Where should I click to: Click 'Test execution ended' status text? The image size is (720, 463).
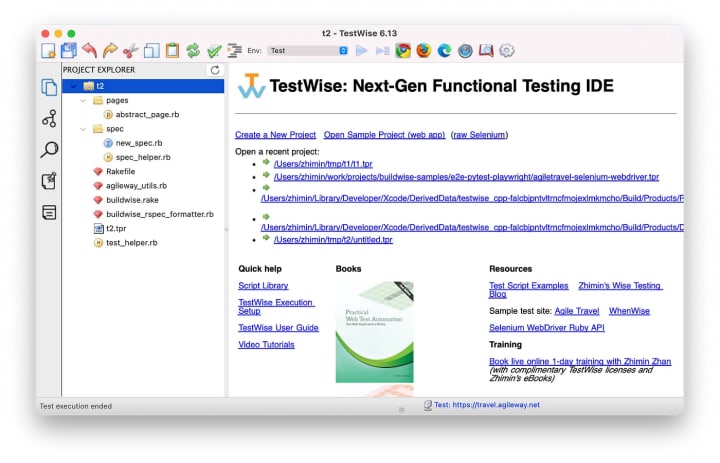pyautogui.click(x=76, y=407)
